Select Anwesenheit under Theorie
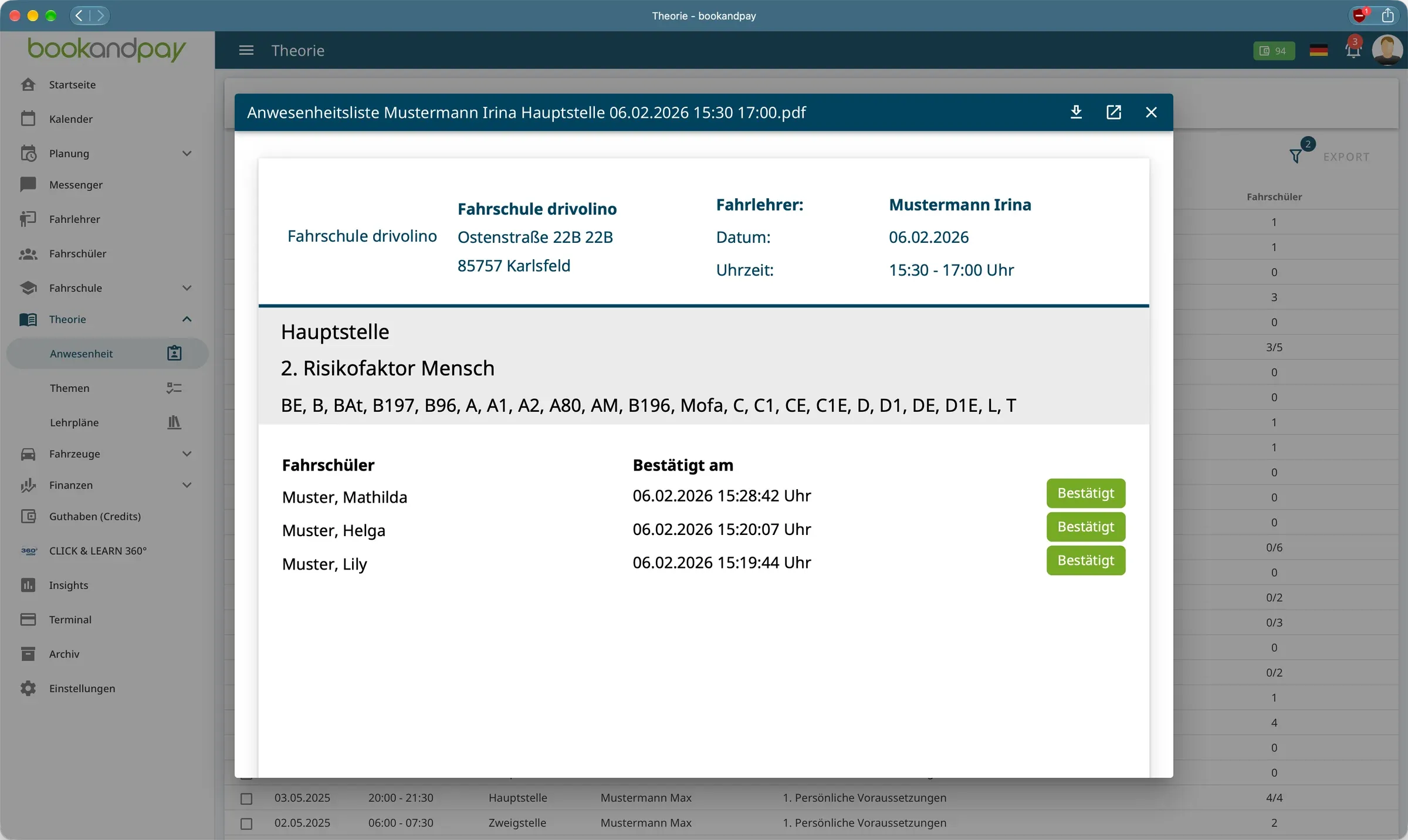This screenshot has height=840, width=1408. pyautogui.click(x=107, y=354)
